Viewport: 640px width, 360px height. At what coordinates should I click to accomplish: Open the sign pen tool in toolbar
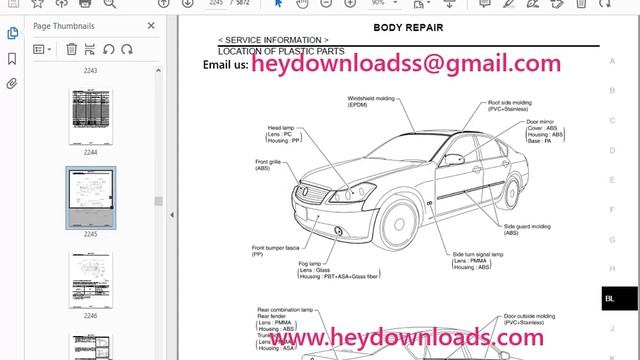533,4
